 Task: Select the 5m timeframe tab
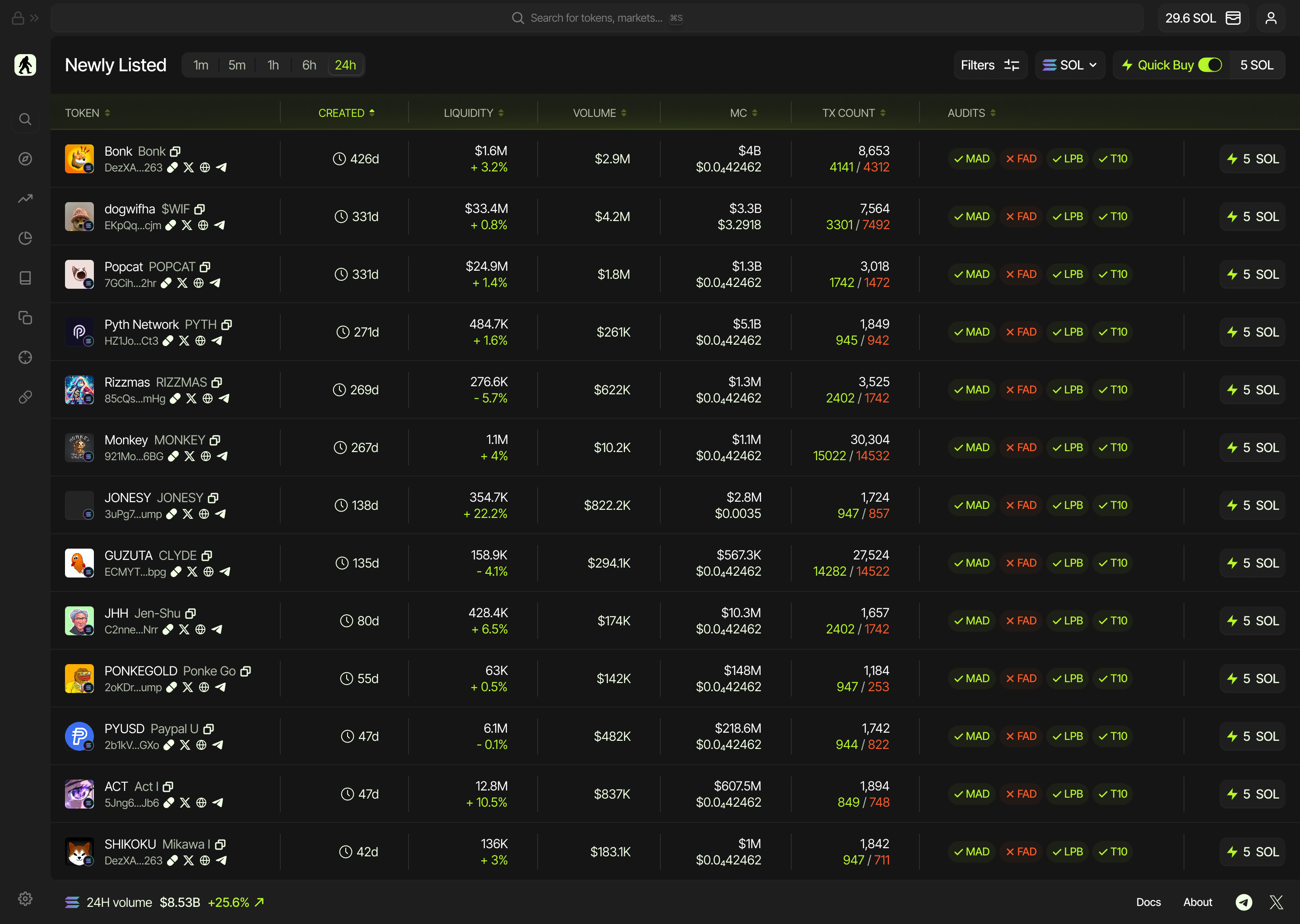pos(237,65)
